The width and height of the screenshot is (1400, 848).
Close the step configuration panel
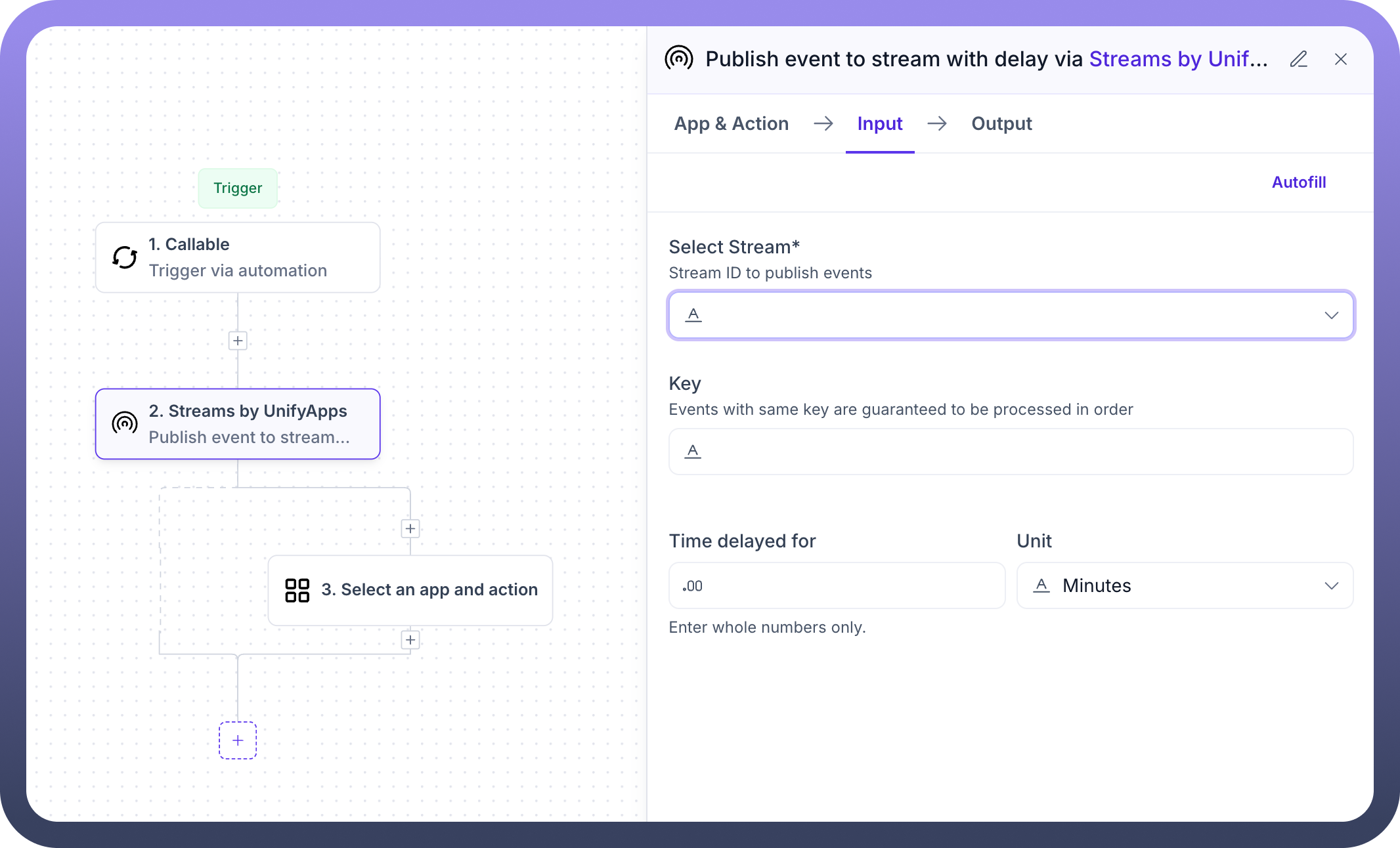coord(1341,59)
